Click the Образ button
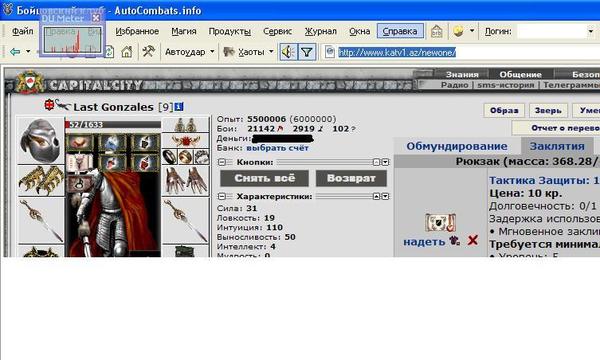 click(x=504, y=111)
